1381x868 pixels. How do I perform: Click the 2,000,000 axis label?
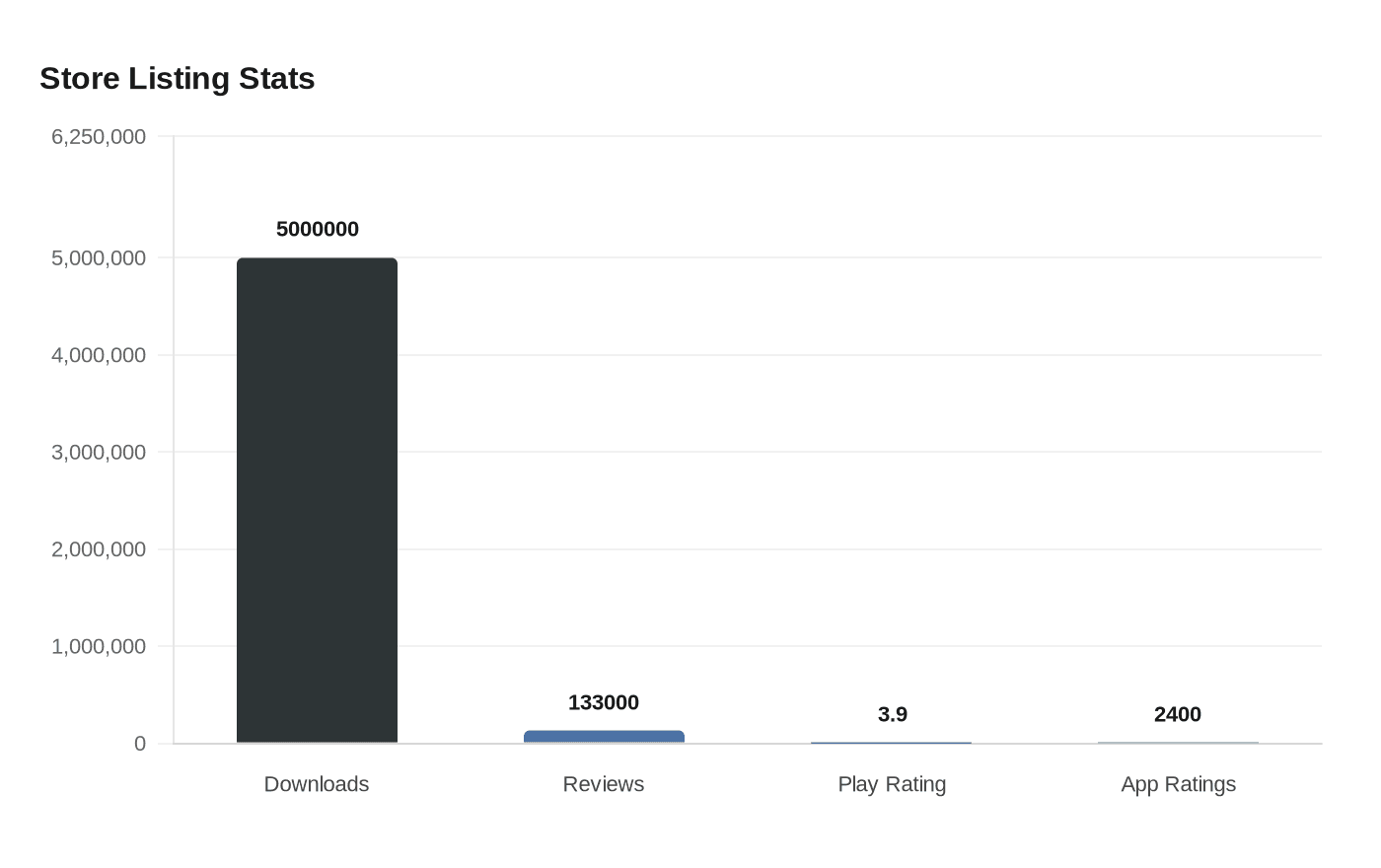point(96,549)
